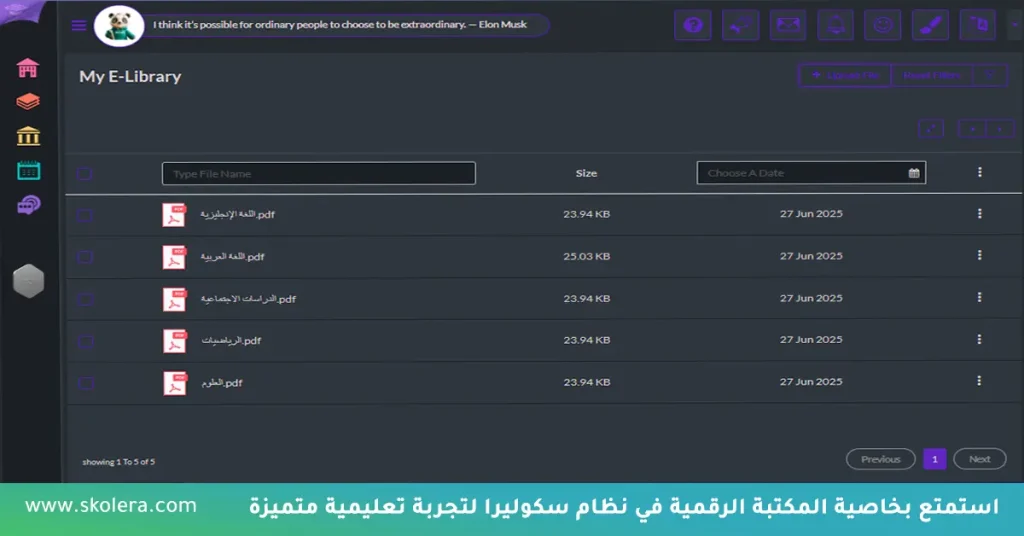The width and height of the screenshot is (1024, 536).
Task: Click the smiley face icon
Action: click(x=883, y=25)
